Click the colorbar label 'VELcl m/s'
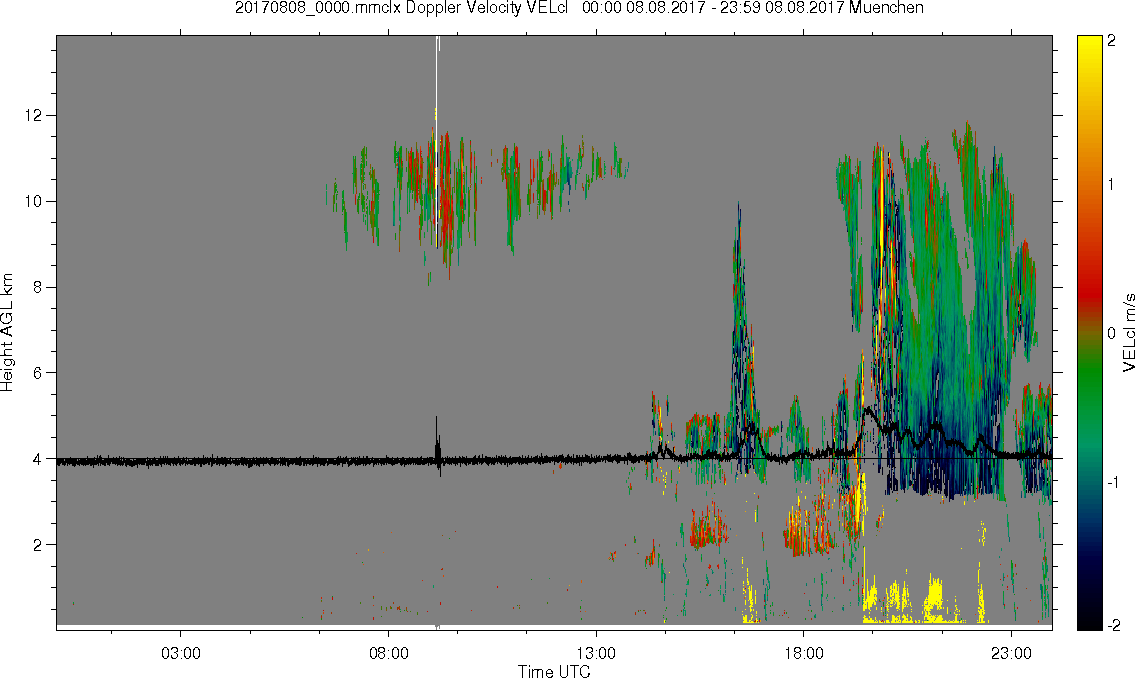Image resolution: width=1135 pixels, height=678 pixels. pos(1128,333)
